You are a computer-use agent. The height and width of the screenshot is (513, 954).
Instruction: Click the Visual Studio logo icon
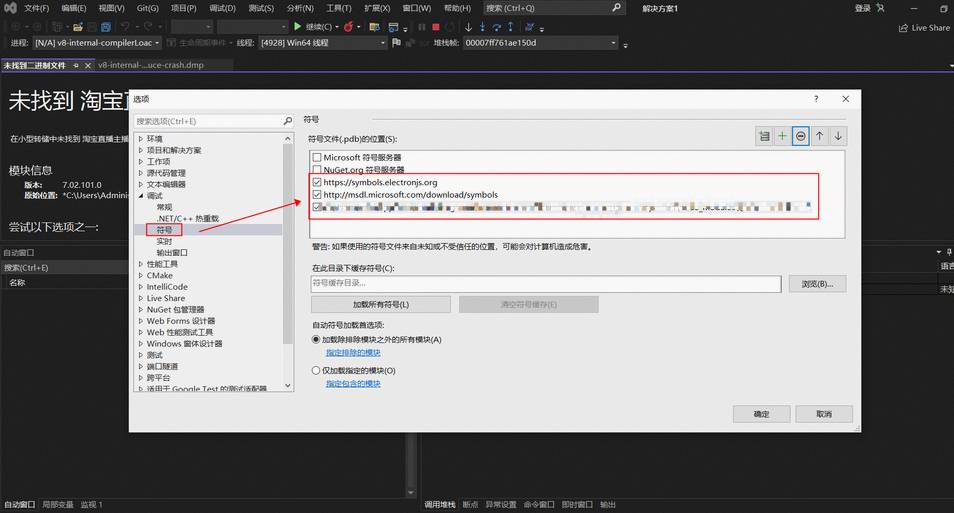click(10, 8)
